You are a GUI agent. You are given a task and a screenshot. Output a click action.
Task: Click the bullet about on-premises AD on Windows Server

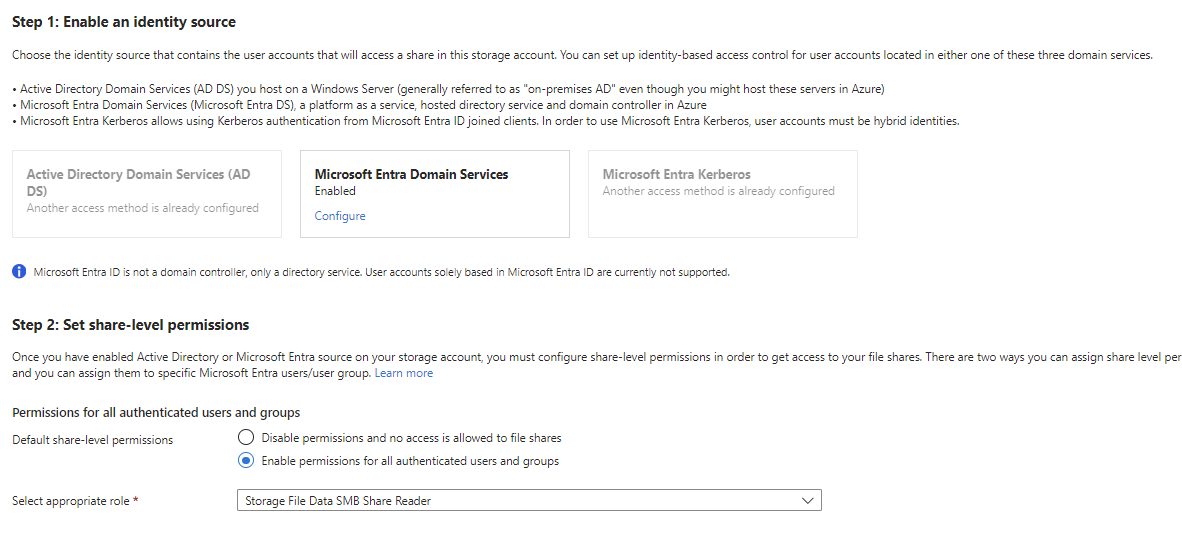449,89
